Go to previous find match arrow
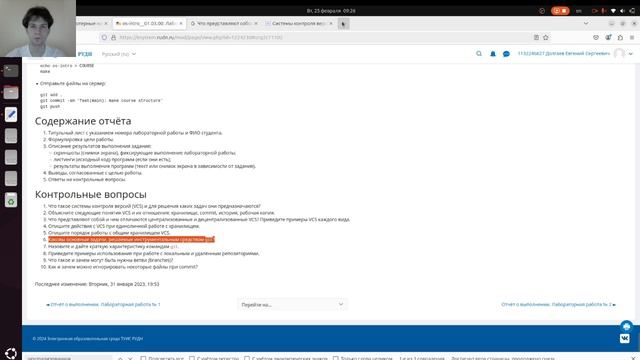Image resolution: width=640 pixels, height=360 pixels. [120, 358]
